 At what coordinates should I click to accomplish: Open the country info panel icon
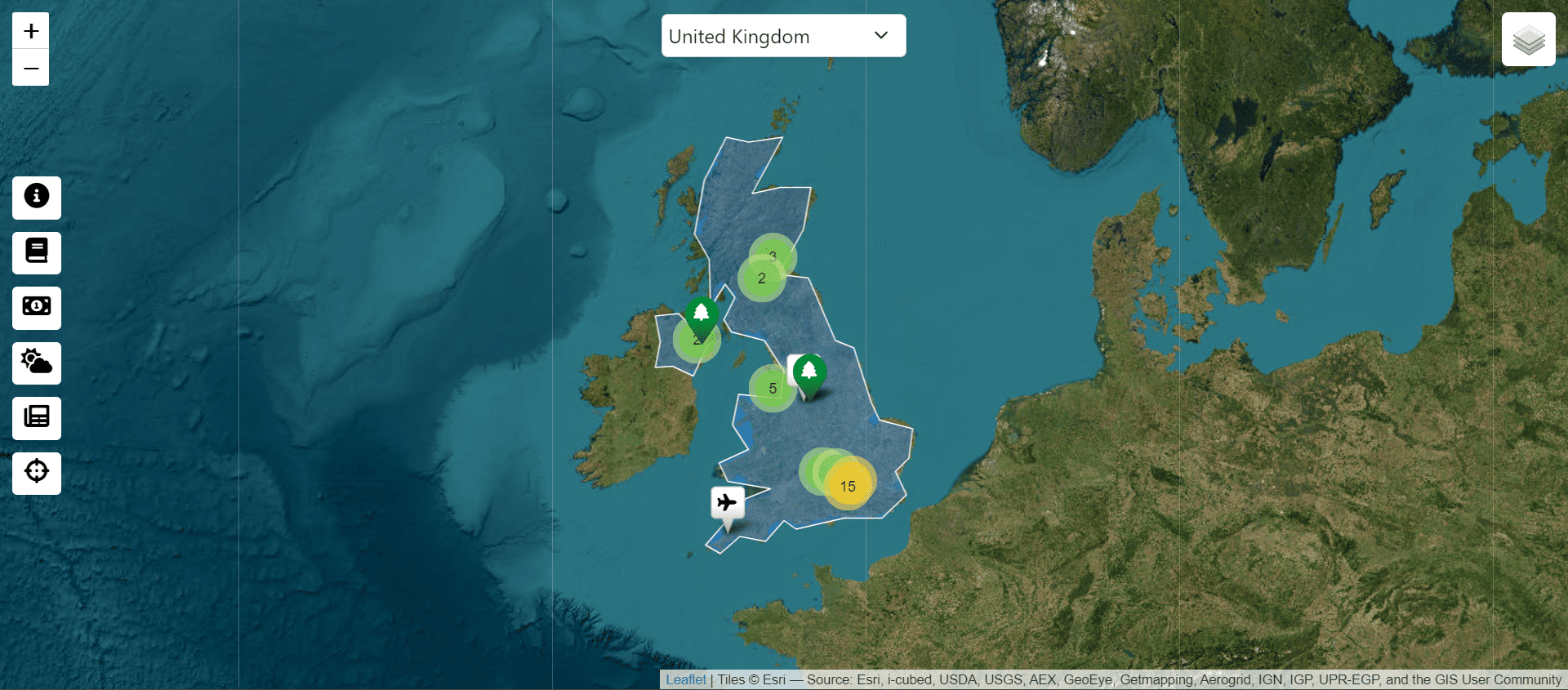pos(37,197)
